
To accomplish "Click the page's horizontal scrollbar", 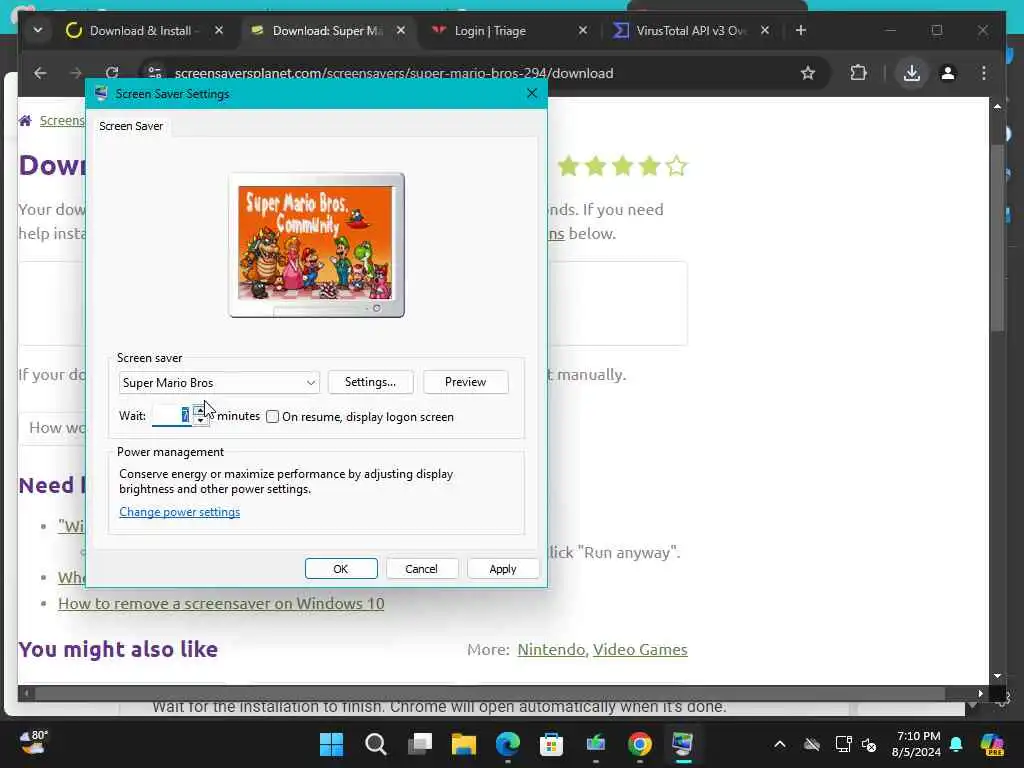I will coord(490,693).
